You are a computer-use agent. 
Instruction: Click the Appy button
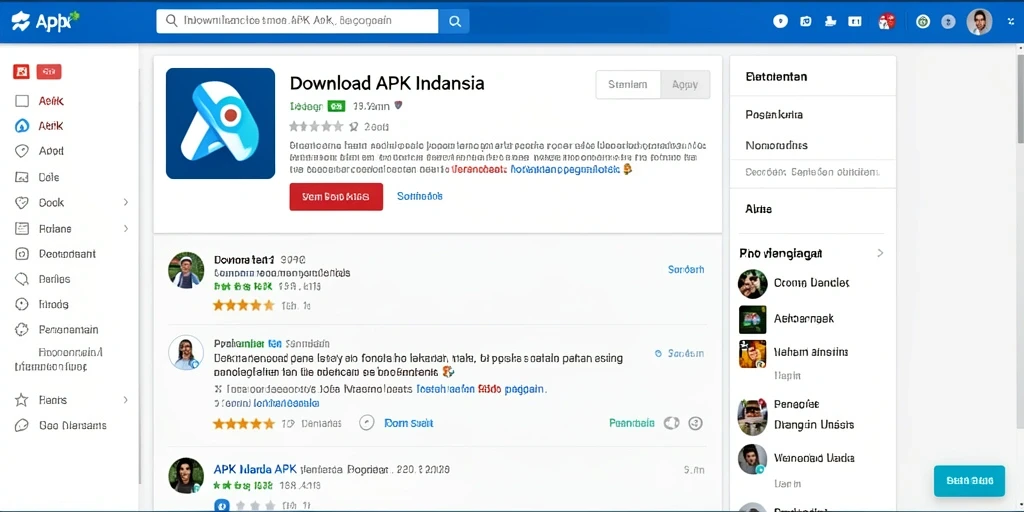[x=685, y=84]
